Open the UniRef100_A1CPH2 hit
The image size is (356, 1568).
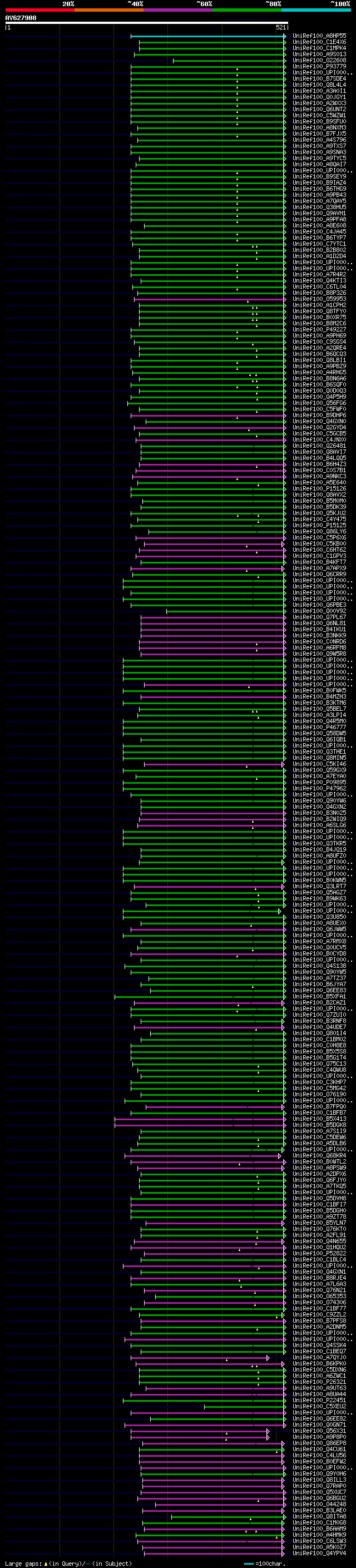click(x=319, y=305)
